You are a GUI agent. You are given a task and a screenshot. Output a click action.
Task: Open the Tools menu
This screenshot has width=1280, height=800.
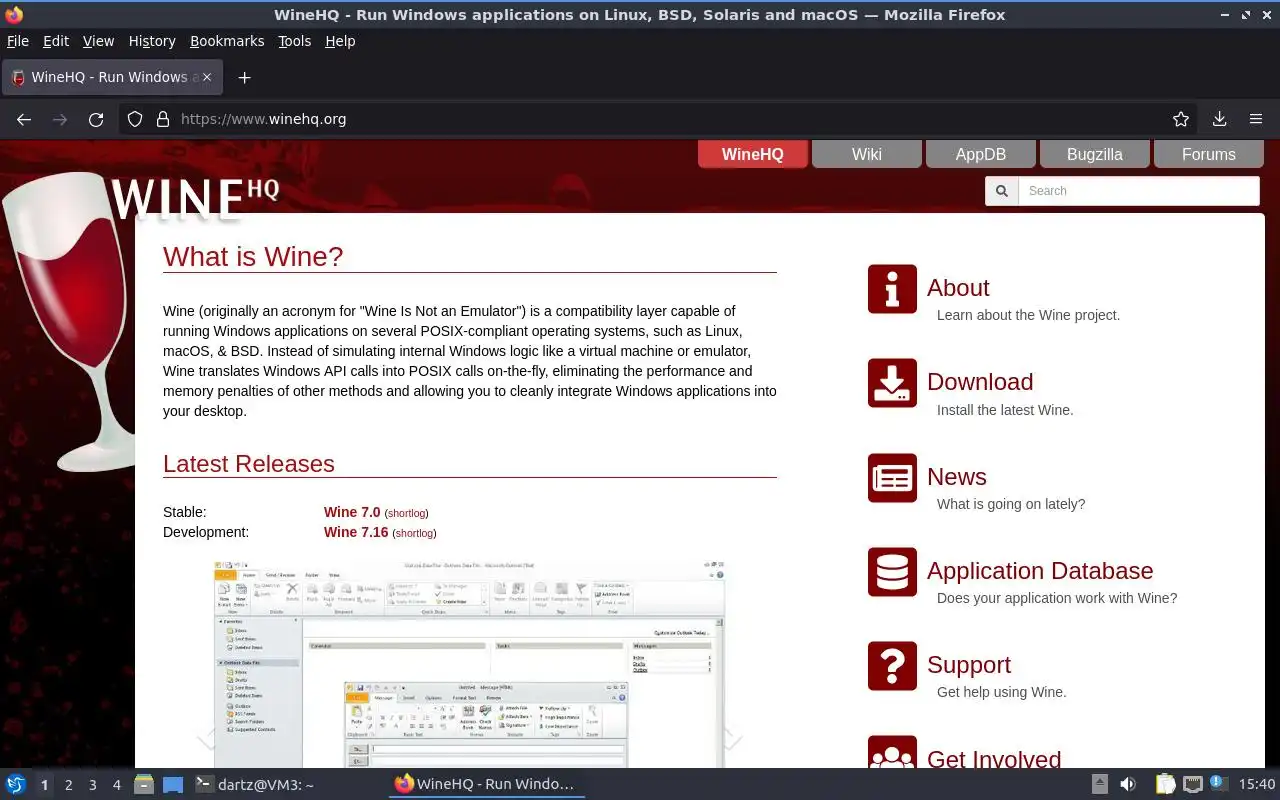tap(295, 41)
